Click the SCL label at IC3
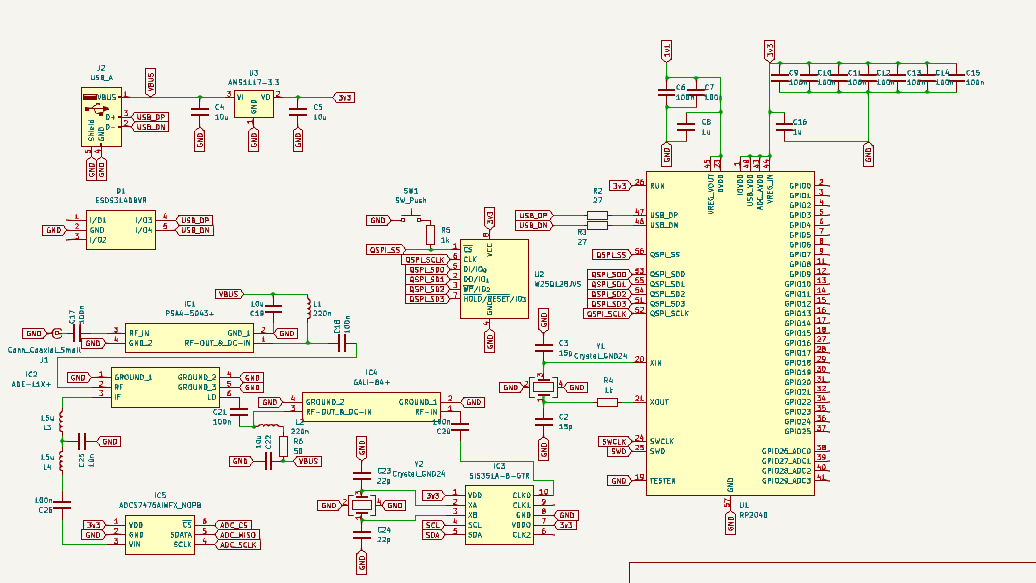 [x=433, y=525]
